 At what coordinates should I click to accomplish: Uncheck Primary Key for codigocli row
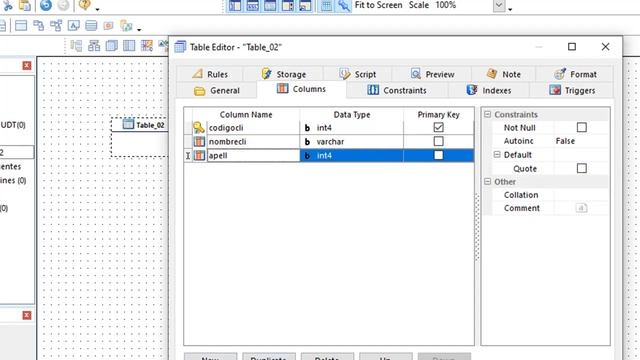(438, 127)
